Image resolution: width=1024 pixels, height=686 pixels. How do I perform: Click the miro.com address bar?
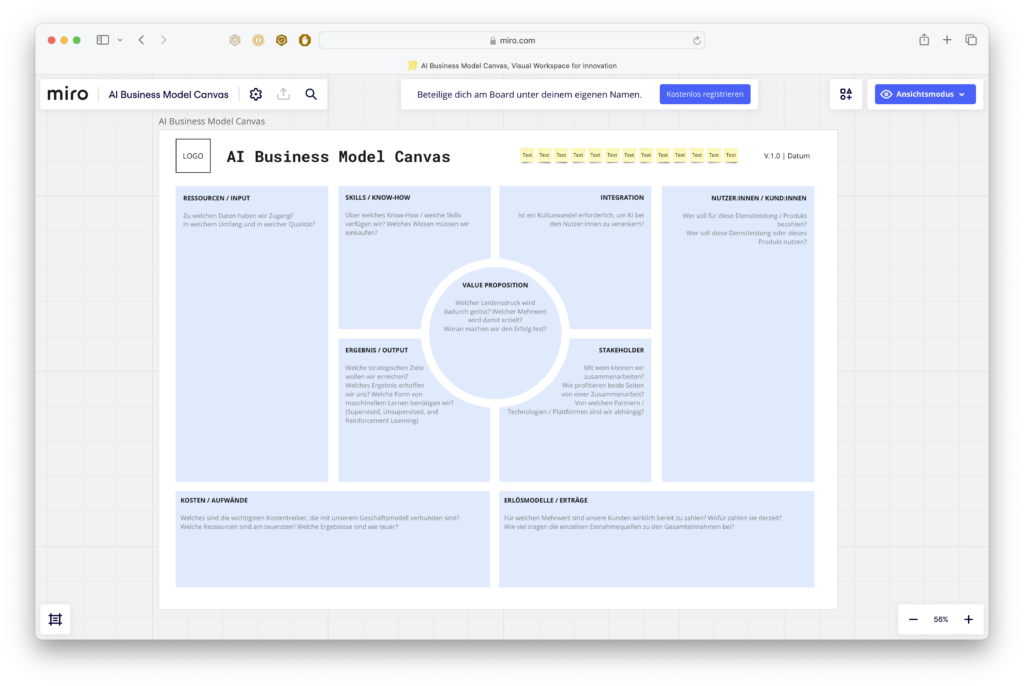pyautogui.click(x=516, y=39)
